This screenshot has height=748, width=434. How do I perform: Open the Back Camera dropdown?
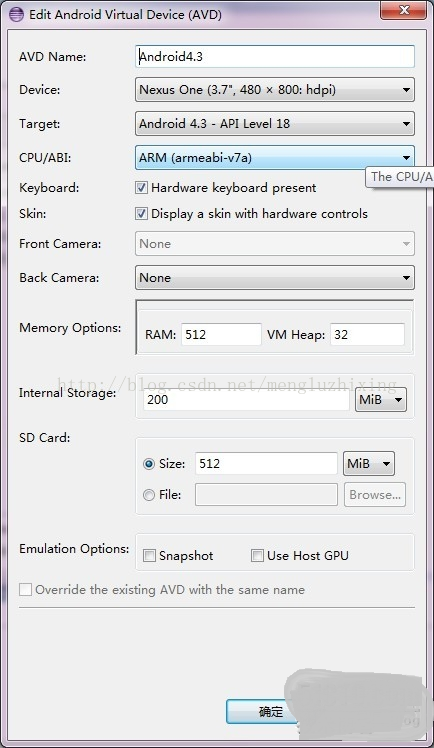(x=275, y=278)
